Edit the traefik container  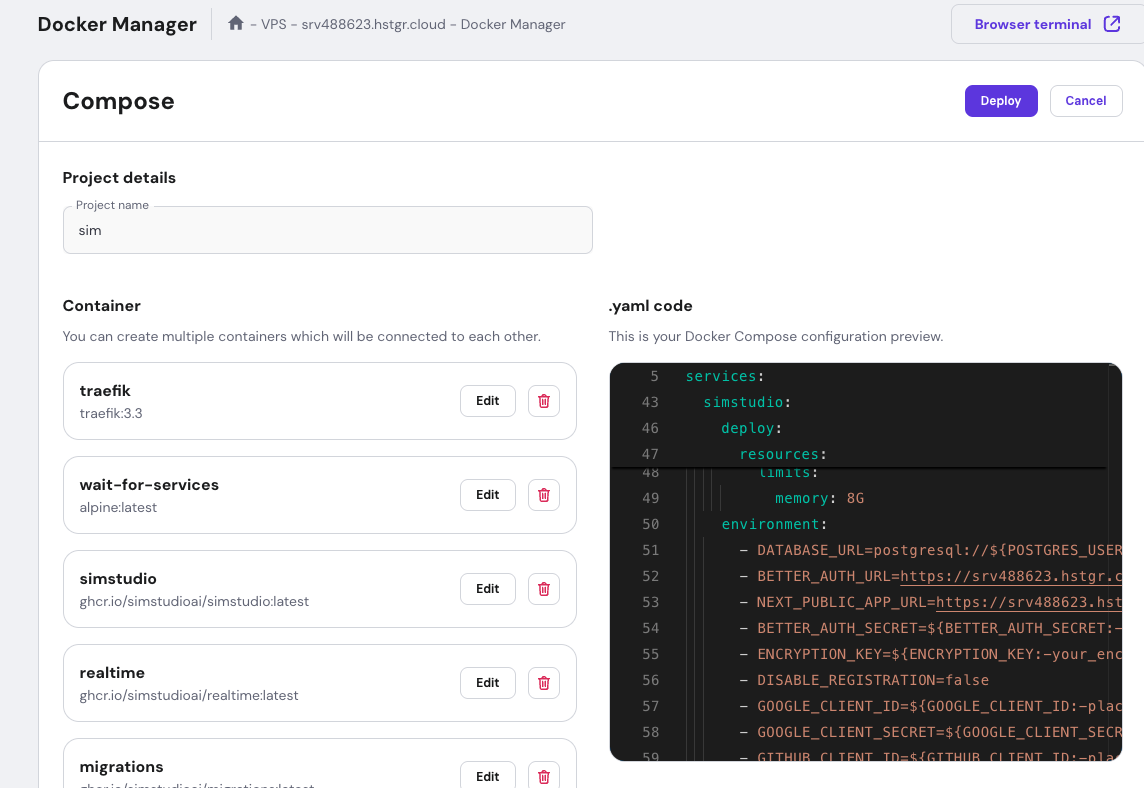[487, 401]
